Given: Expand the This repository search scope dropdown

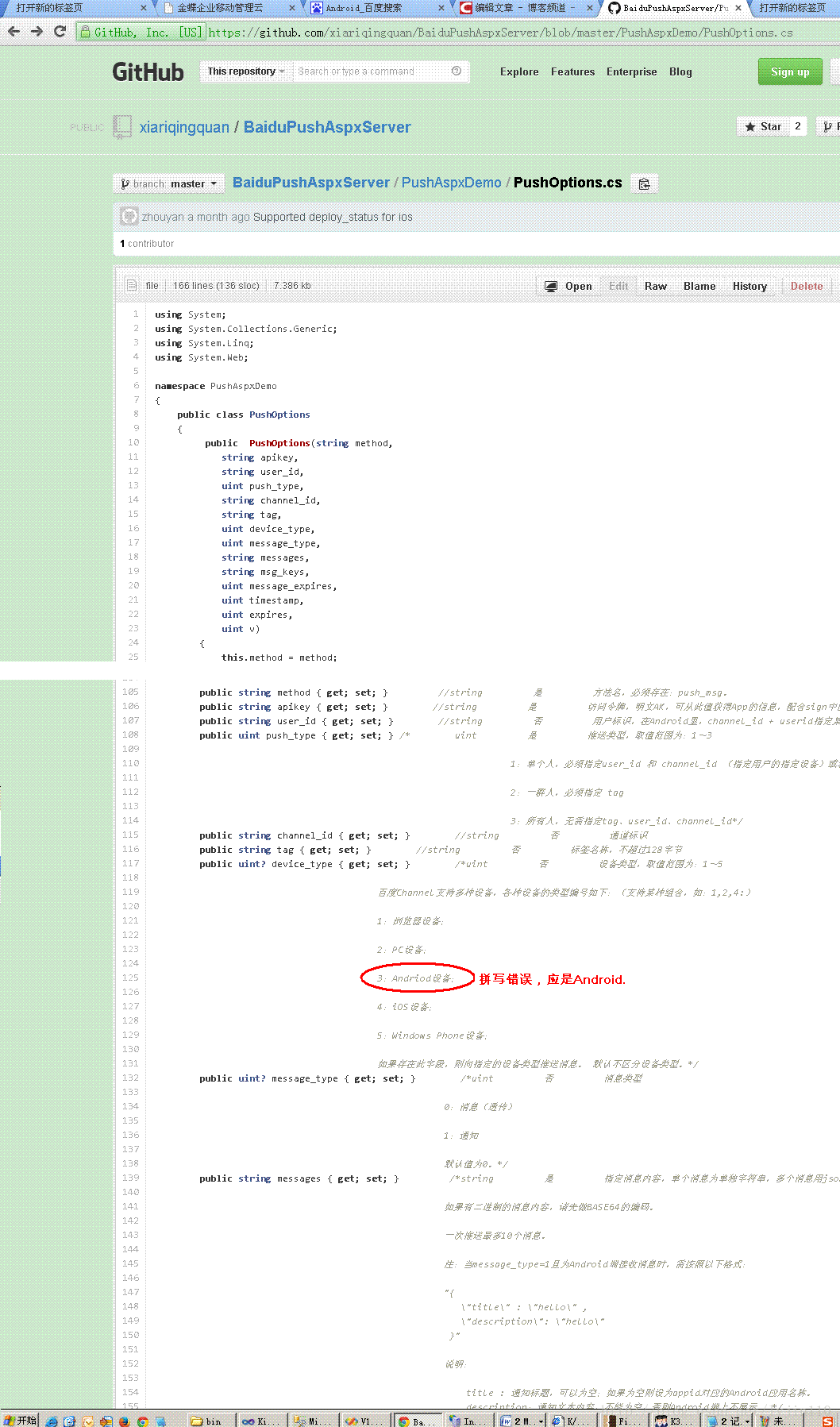Looking at the screenshot, I should click(246, 71).
